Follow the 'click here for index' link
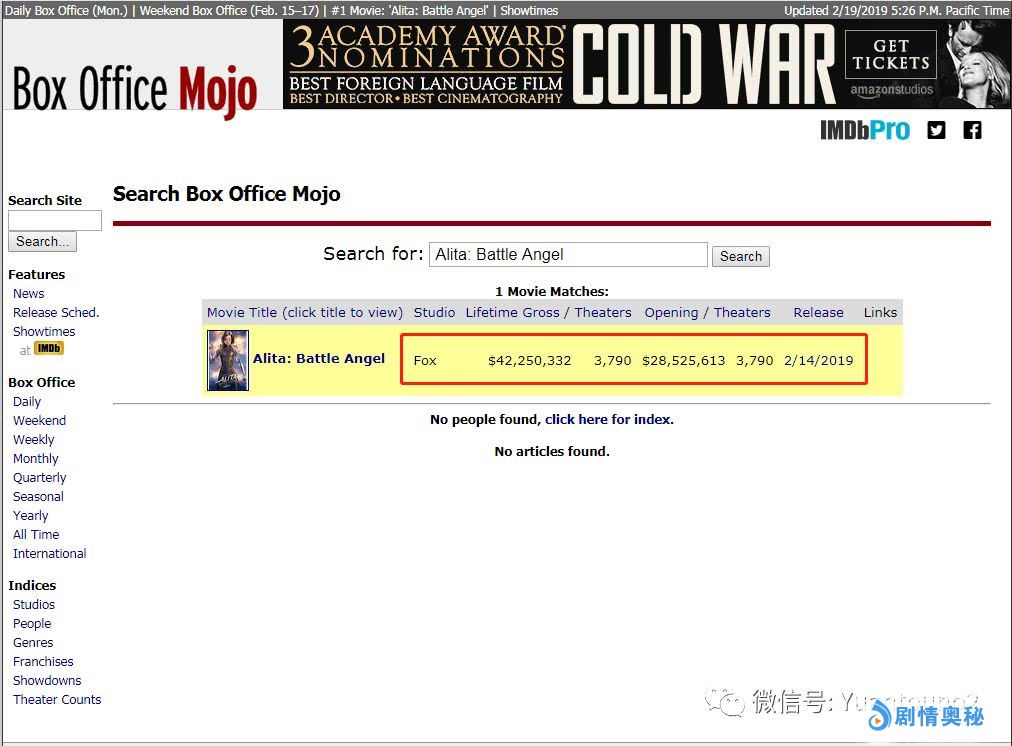Screen dimensions: 1012x746 tap(607, 420)
